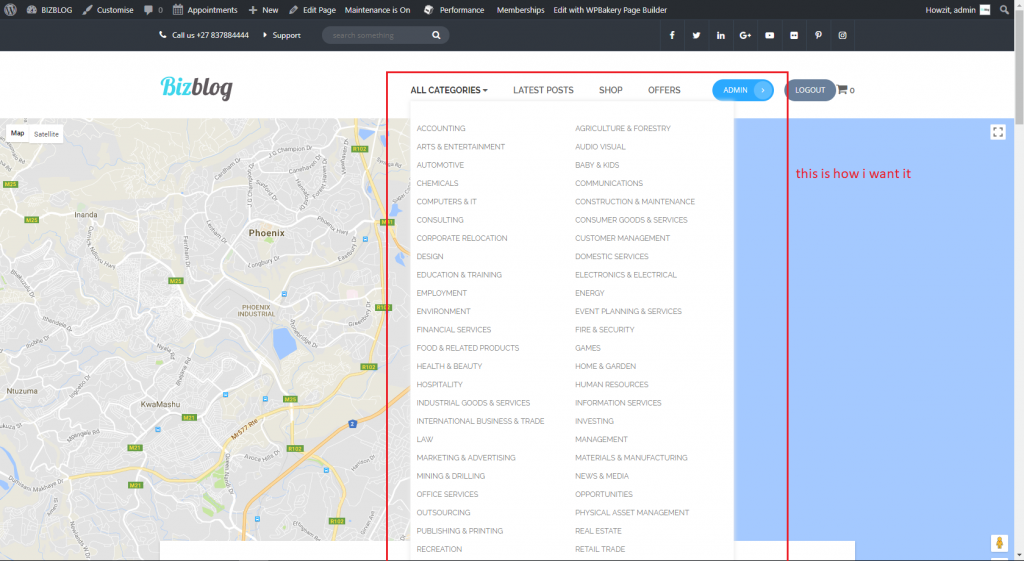Screen dimensions: 1024x561
Task: Click the blue Admin button
Action: tap(742, 90)
